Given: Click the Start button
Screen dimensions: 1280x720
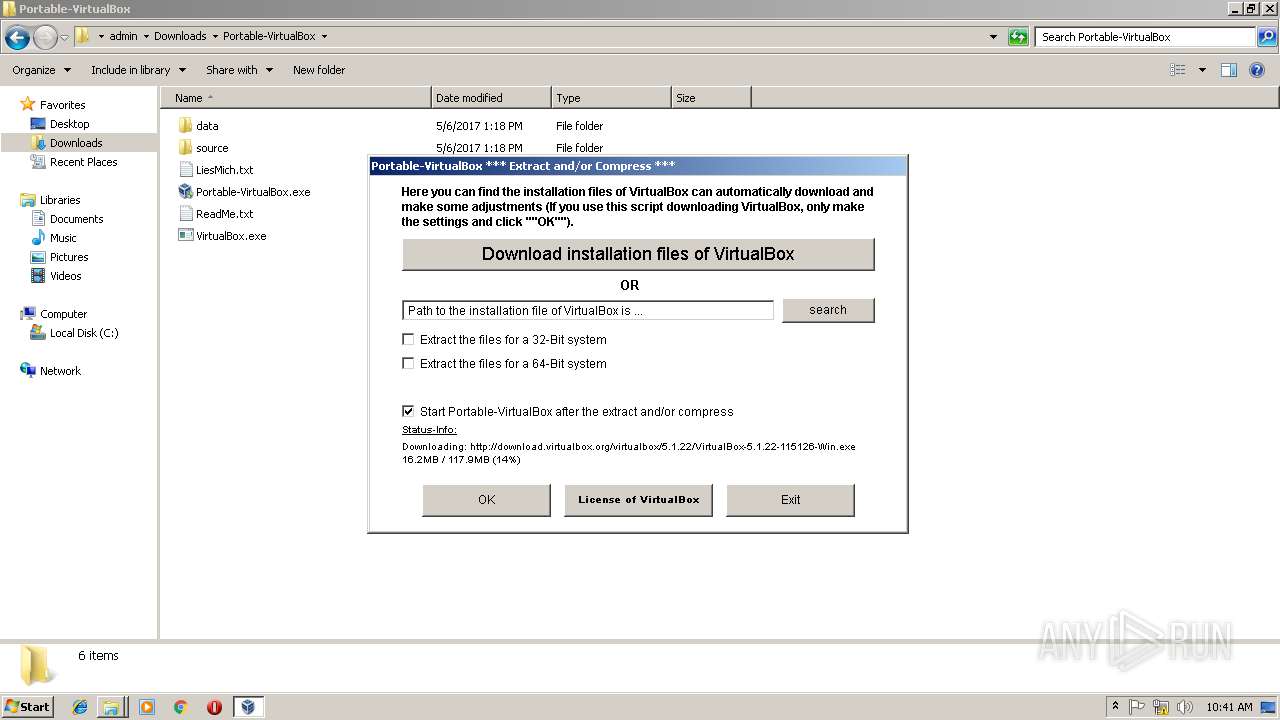Looking at the screenshot, I should point(27,707).
